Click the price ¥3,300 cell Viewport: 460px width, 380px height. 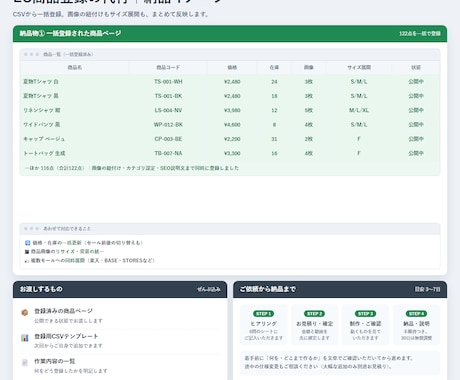[232, 153]
